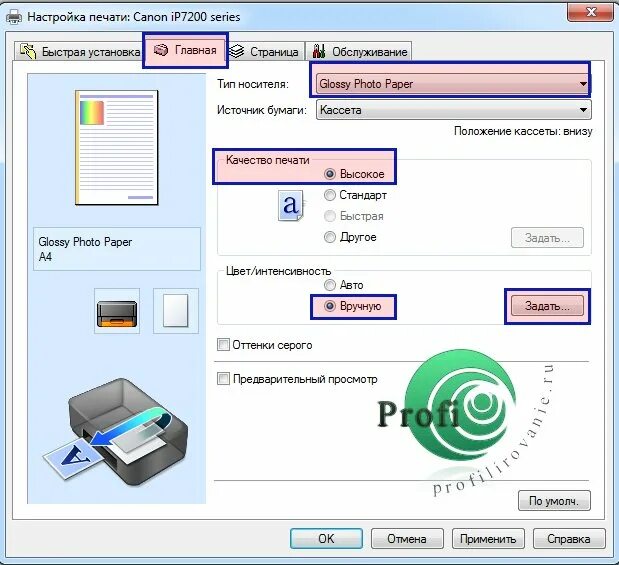The width and height of the screenshot is (619, 565).
Task: Click the blank paper sheet icon
Action: pos(176,311)
